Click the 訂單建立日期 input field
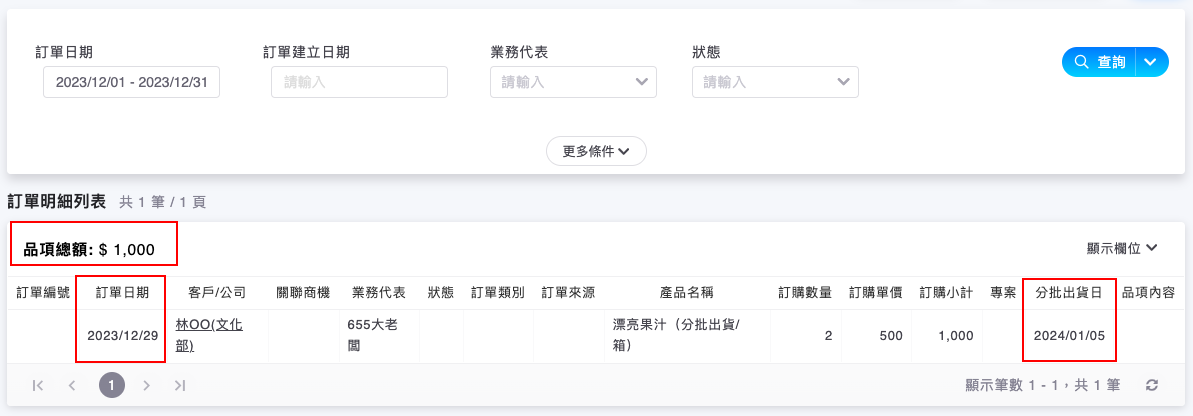 [359, 82]
